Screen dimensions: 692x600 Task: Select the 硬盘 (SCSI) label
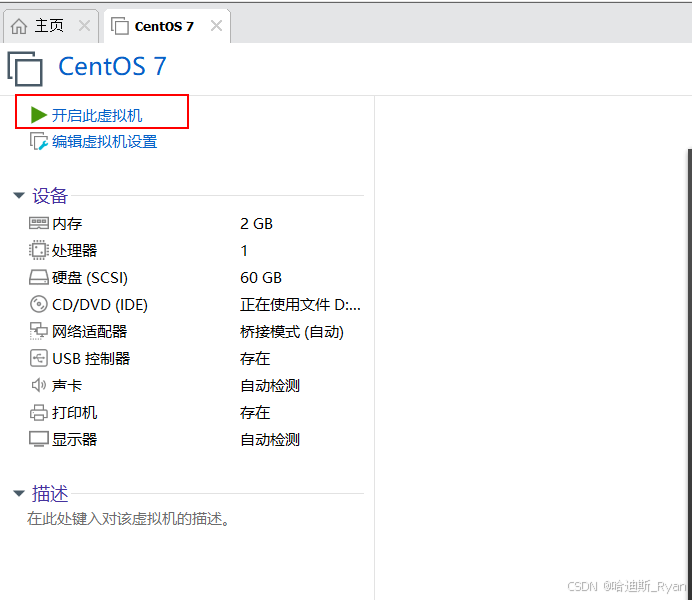[x=90, y=278]
